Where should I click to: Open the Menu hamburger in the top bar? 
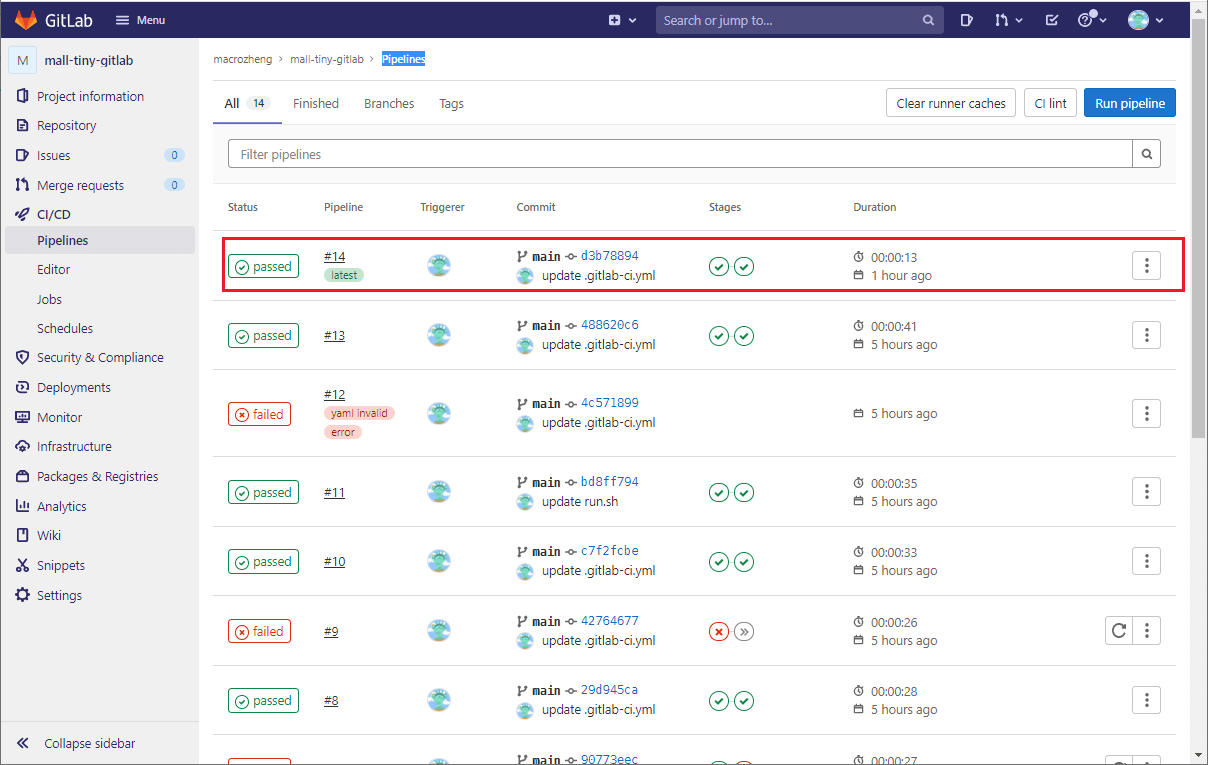(141, 20)
